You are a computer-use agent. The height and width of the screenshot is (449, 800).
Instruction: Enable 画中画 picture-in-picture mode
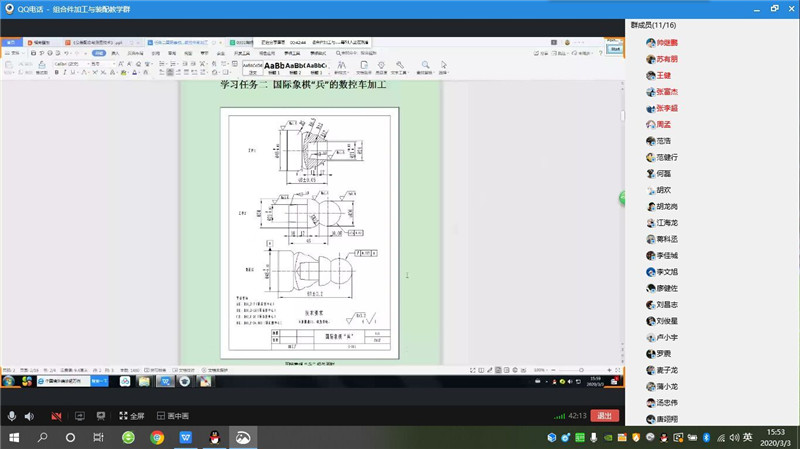[x=172, y=415]
